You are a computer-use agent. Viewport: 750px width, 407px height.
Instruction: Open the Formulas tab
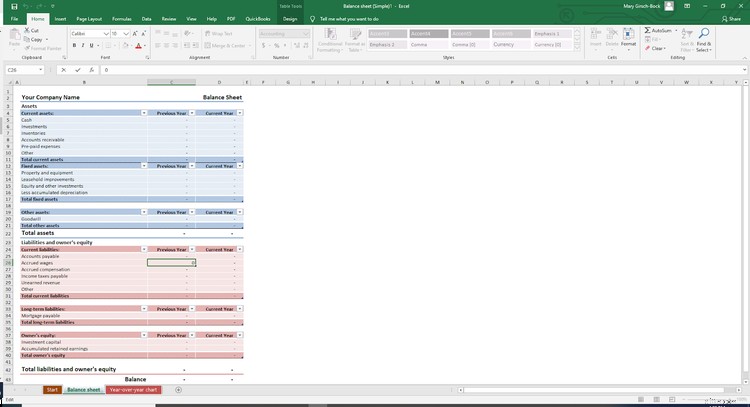(x=121, y=19)
